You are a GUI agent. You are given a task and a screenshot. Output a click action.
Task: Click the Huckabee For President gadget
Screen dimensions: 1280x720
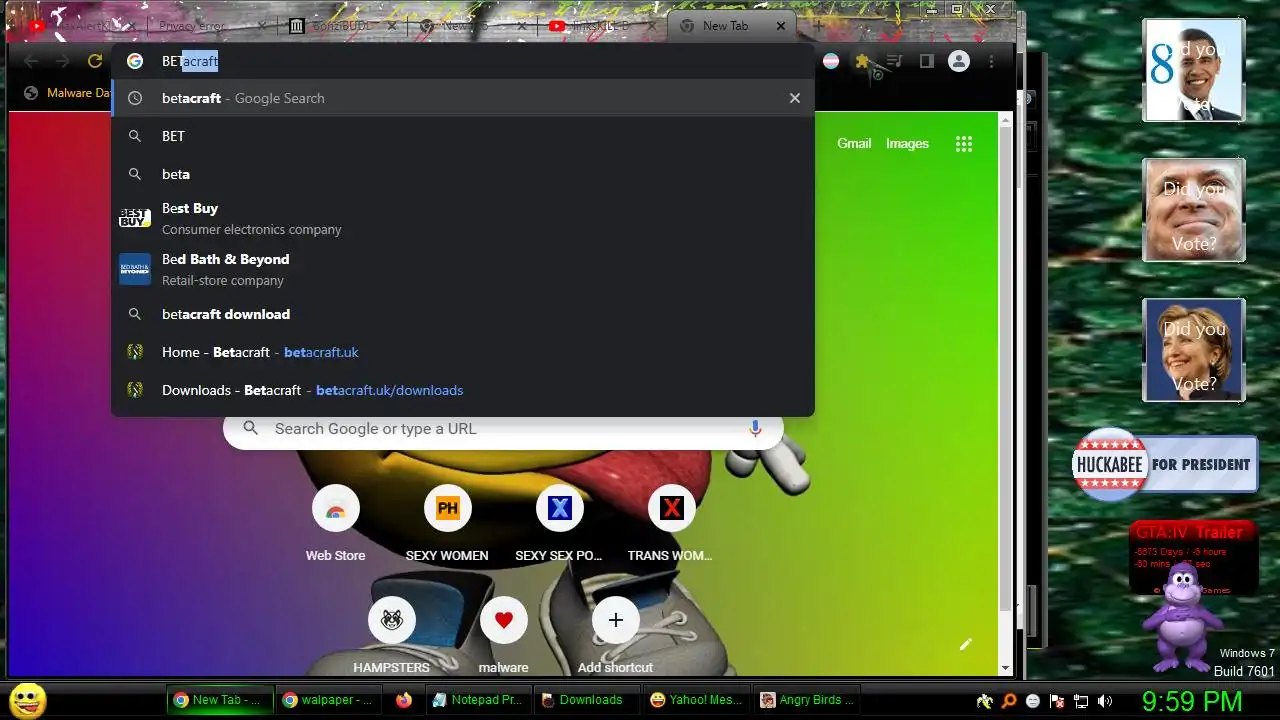1165,464
